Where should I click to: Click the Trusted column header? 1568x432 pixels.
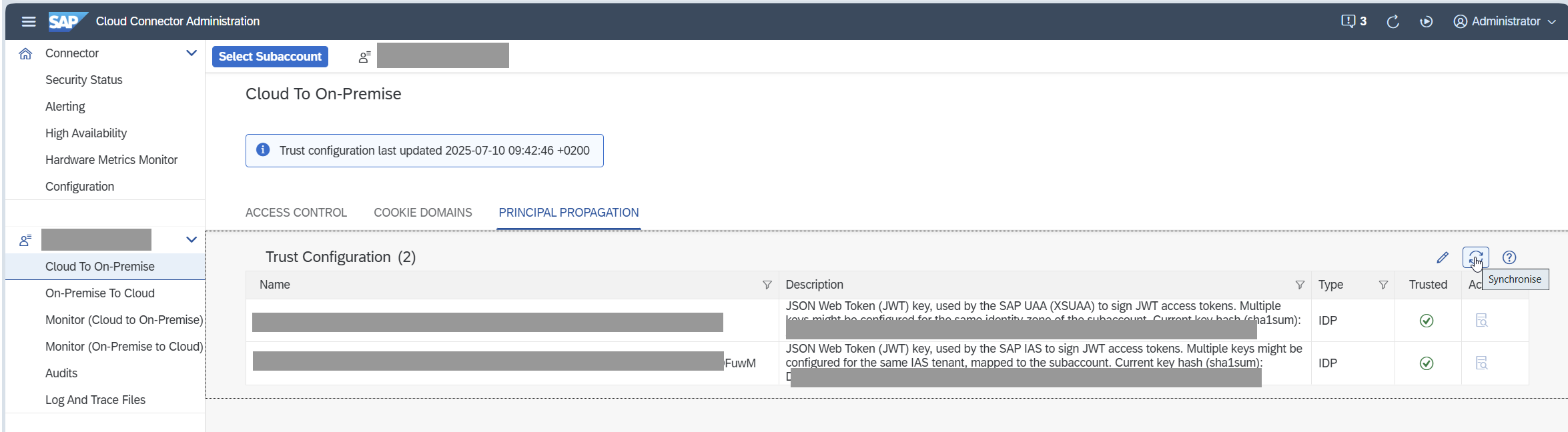pos(1428,285)
